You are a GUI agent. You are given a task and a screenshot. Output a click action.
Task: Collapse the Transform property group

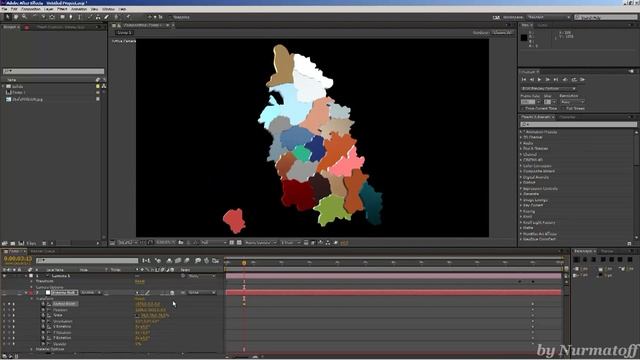32,299
